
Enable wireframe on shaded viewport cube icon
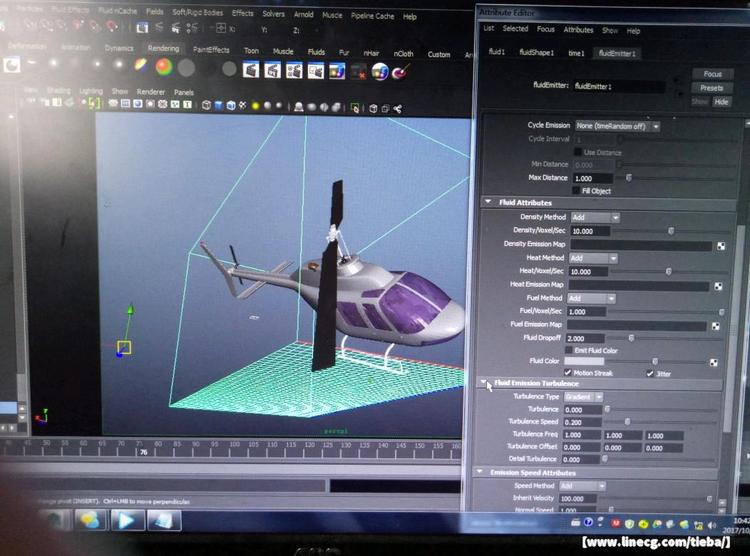[231, 105]
